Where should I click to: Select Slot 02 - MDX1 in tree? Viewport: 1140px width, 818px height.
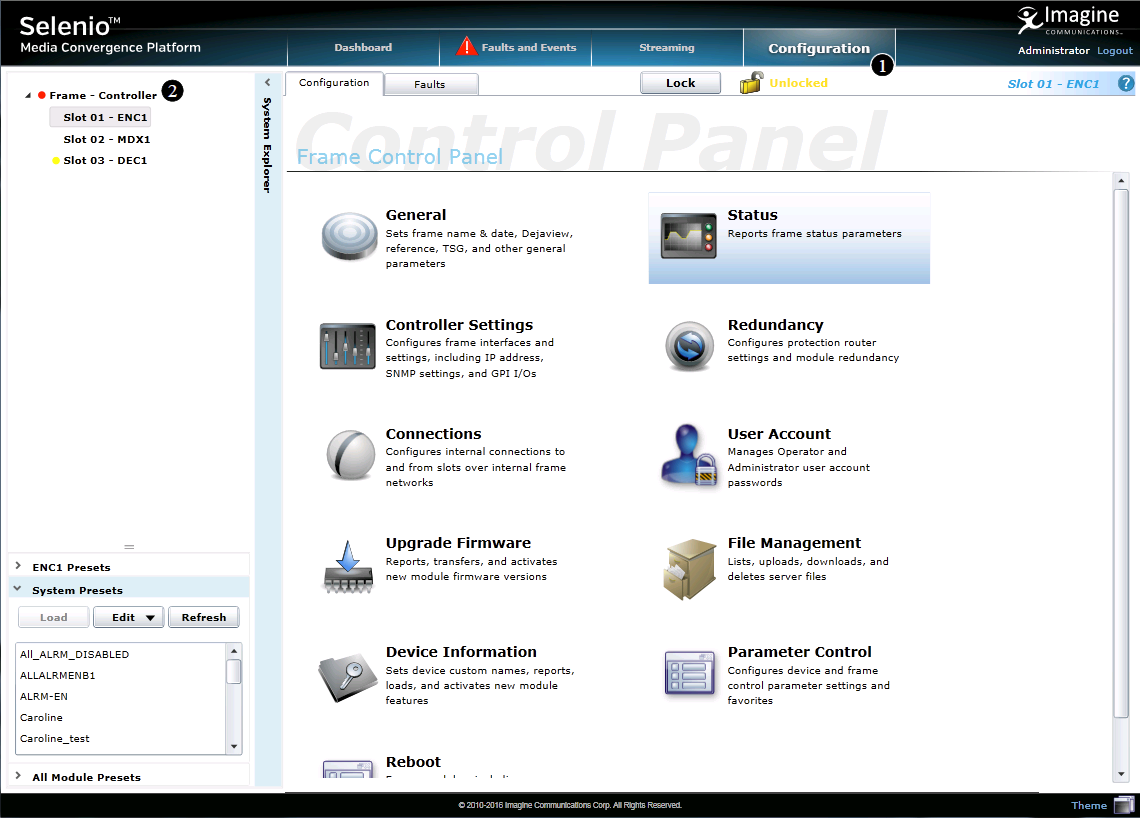coord(106,139)
